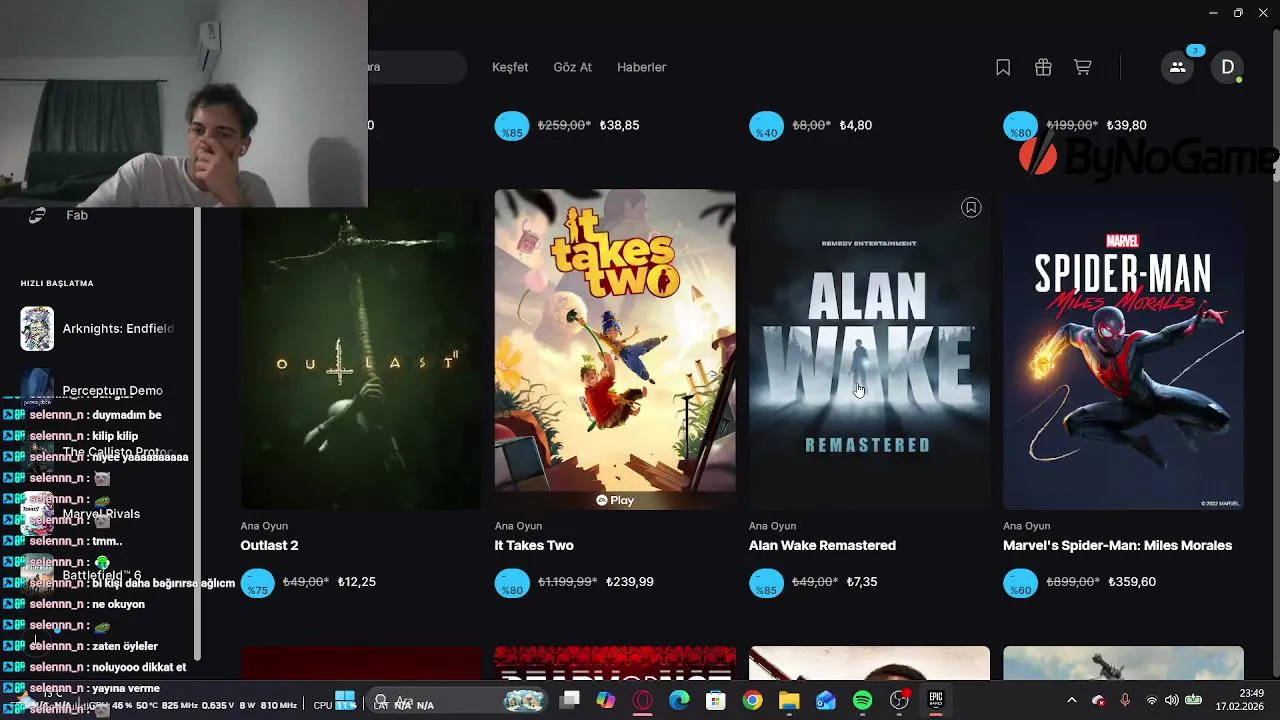
Task: Click the %80 discount badge for It Takes Two
Action: click(512, 583)
